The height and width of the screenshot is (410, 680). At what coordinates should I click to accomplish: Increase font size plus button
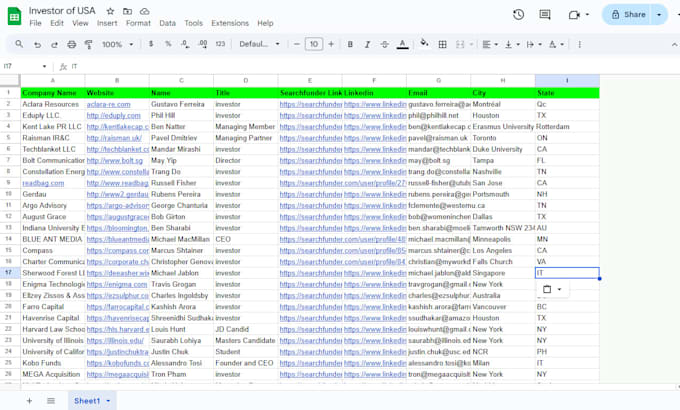[x=331, y=44]
